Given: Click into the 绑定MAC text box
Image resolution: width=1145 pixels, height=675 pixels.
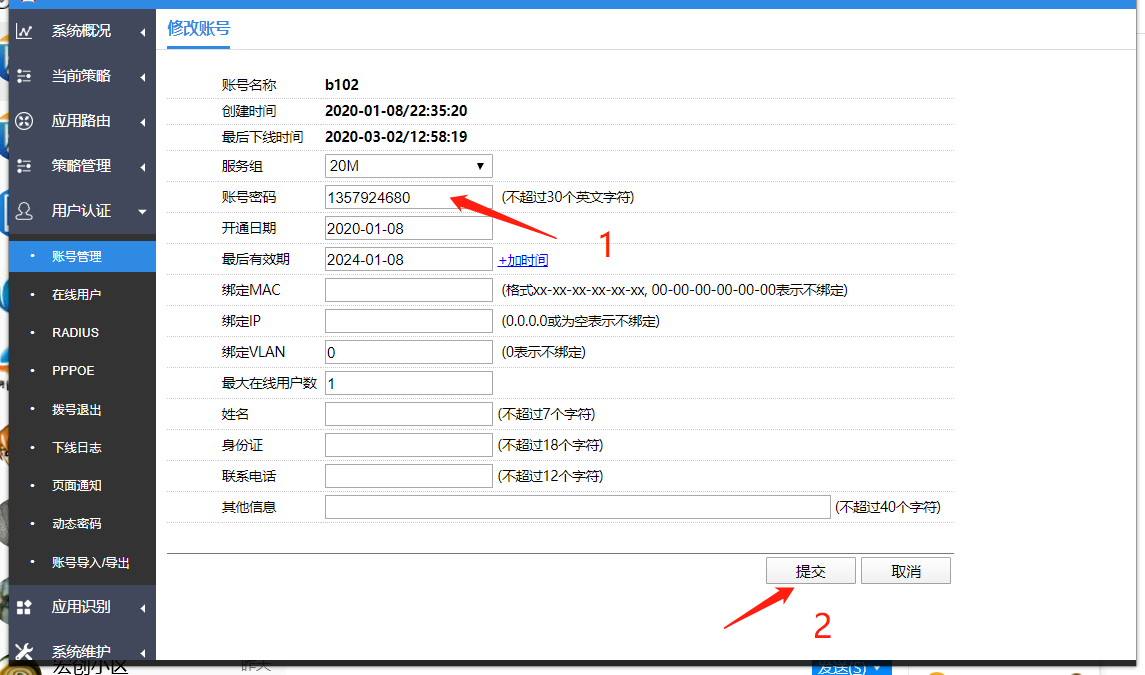Looking at the screenshot, I should pos(408,290).
